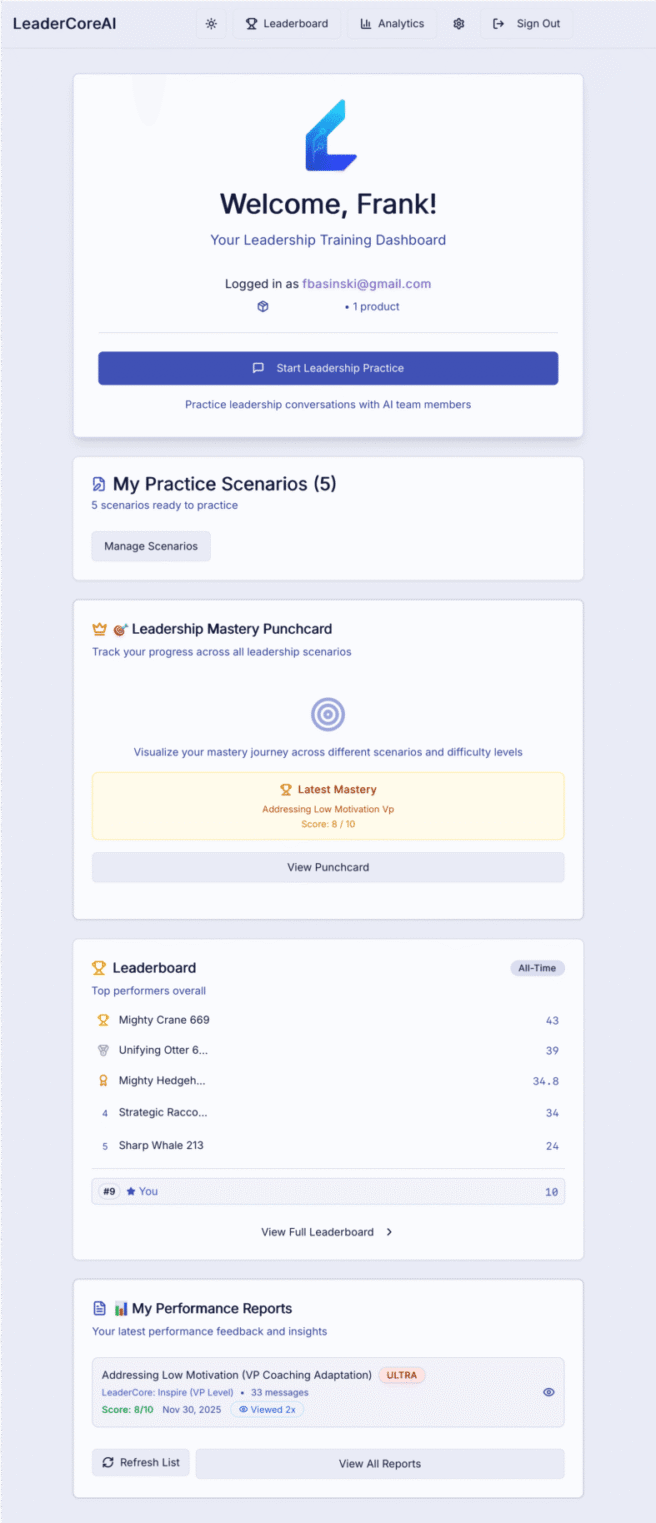Click the eye icon on the Low Motivation report
This screenshot has height=1523, width=656.
549,1392
